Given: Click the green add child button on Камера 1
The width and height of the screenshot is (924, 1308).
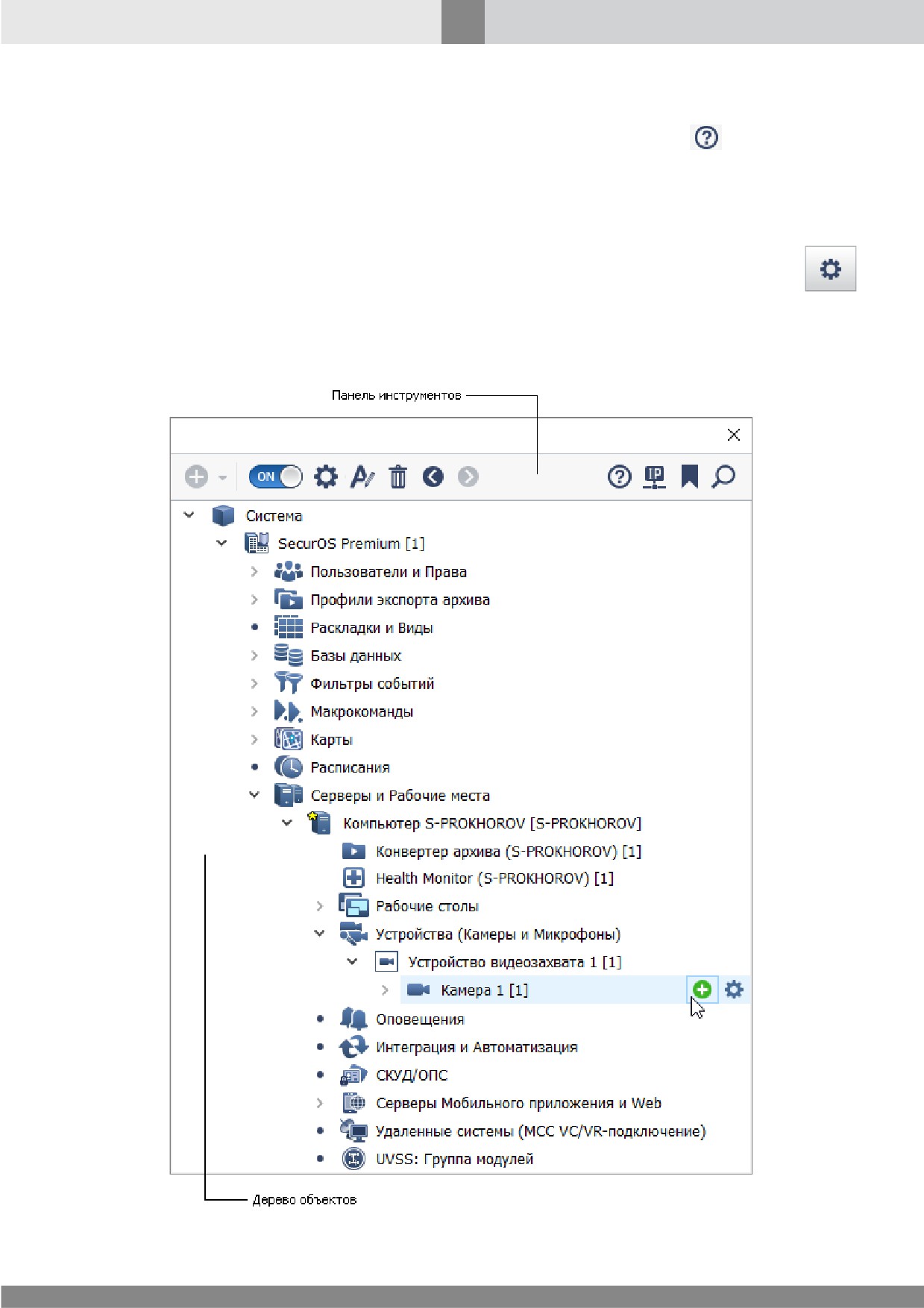Looking at the screenshot, I should point(702,990).
